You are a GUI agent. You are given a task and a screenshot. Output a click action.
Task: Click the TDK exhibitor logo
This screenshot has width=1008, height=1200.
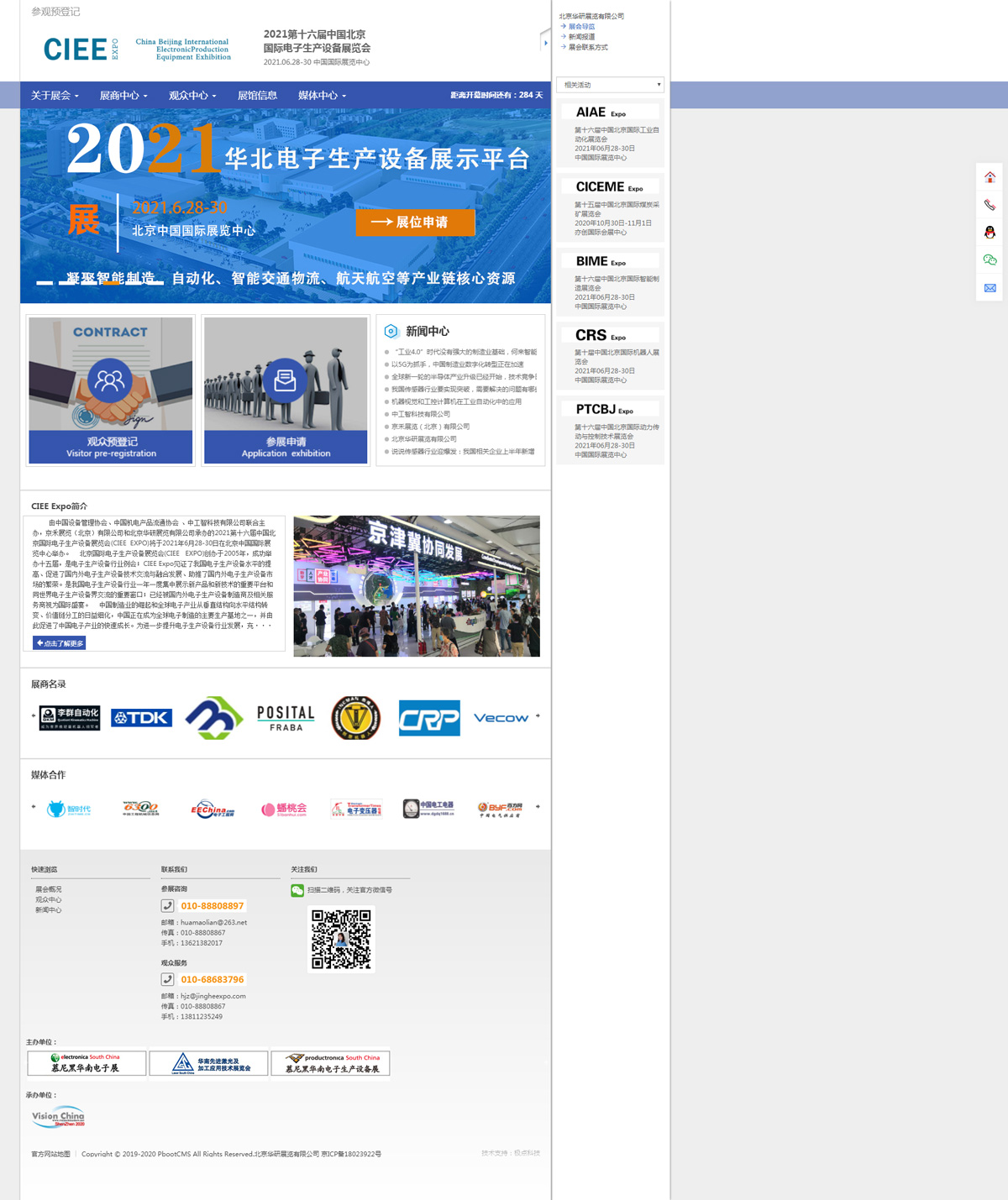pos(142,718)
